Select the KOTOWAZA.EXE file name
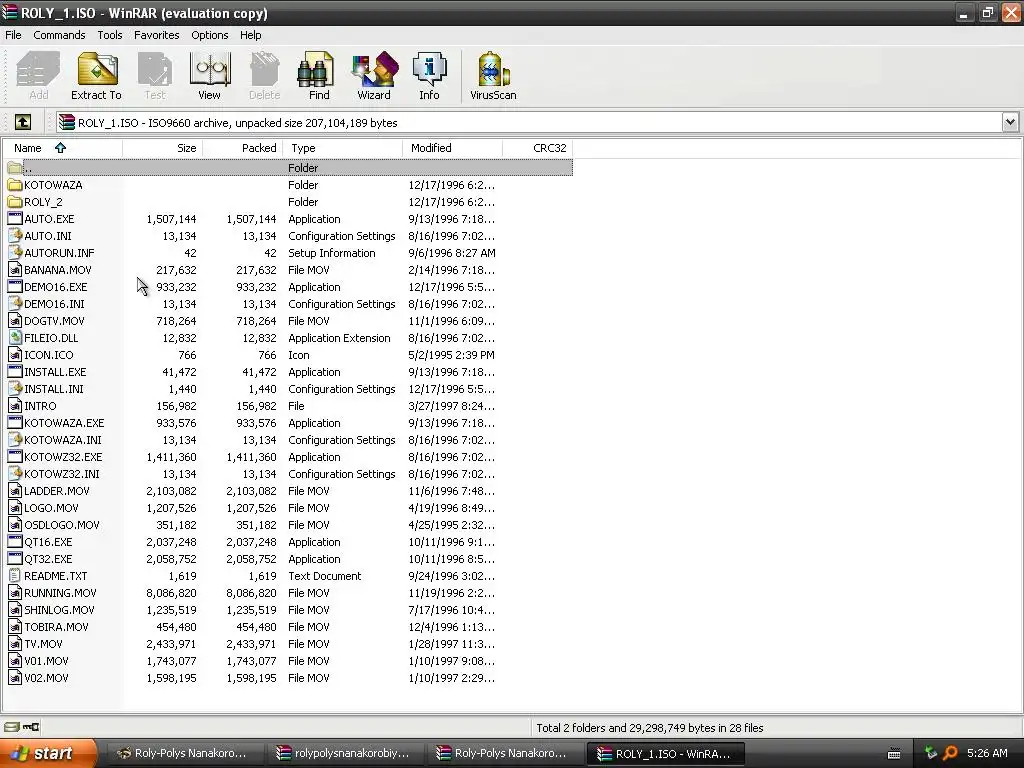 64,423
